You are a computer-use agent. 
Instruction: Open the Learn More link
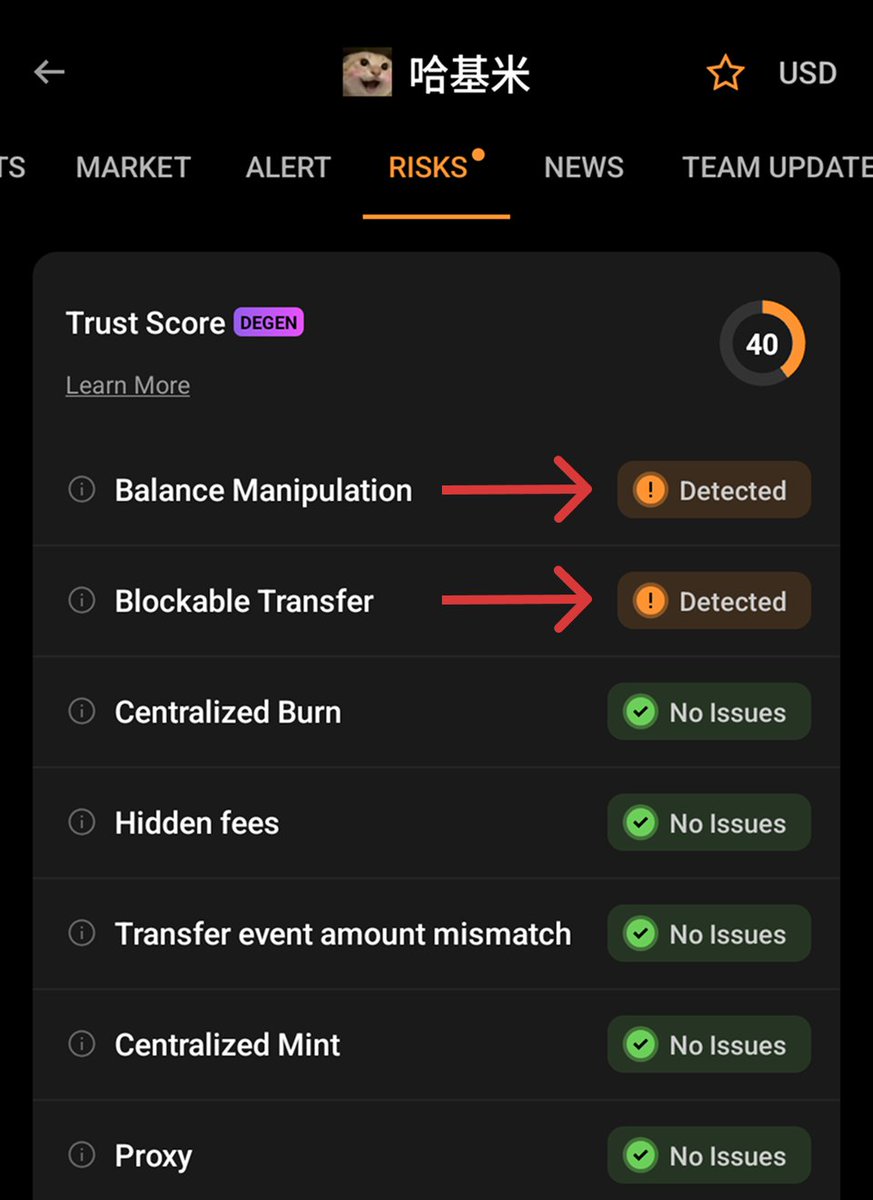click(128, 385)
